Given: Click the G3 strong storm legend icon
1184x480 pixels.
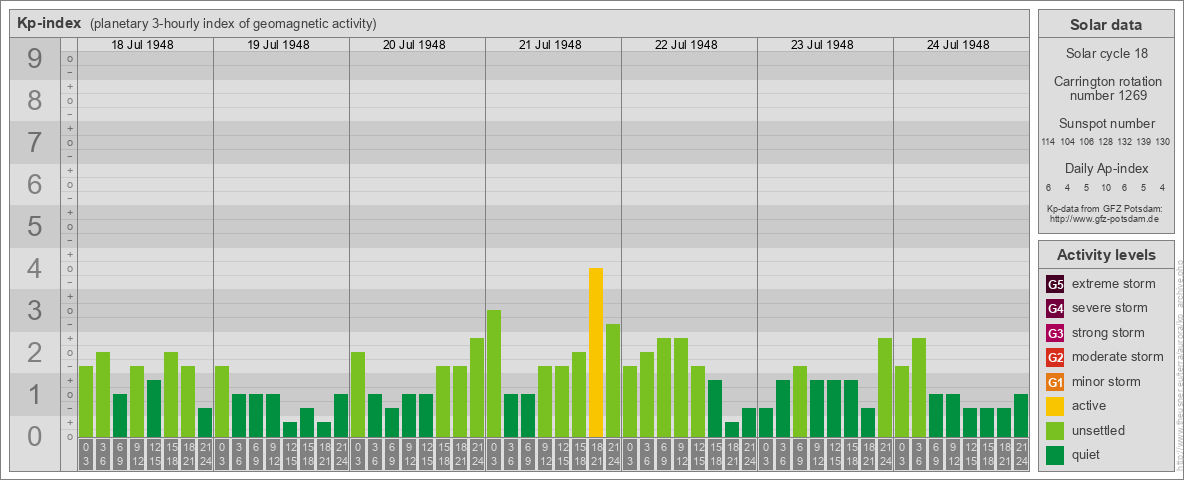Looking at the screenshot, I should click(x=1055, y=333).
